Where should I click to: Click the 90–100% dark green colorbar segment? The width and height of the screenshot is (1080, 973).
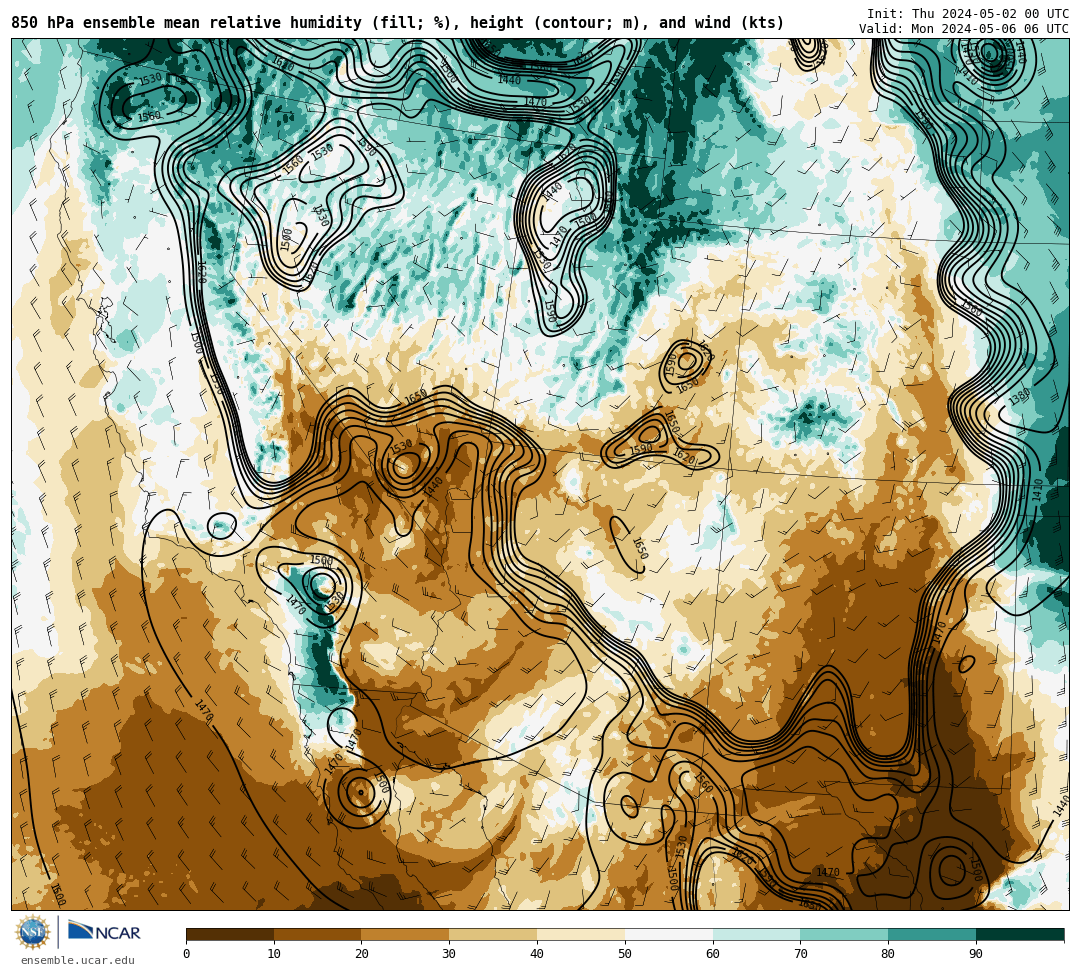(1020, 934)
